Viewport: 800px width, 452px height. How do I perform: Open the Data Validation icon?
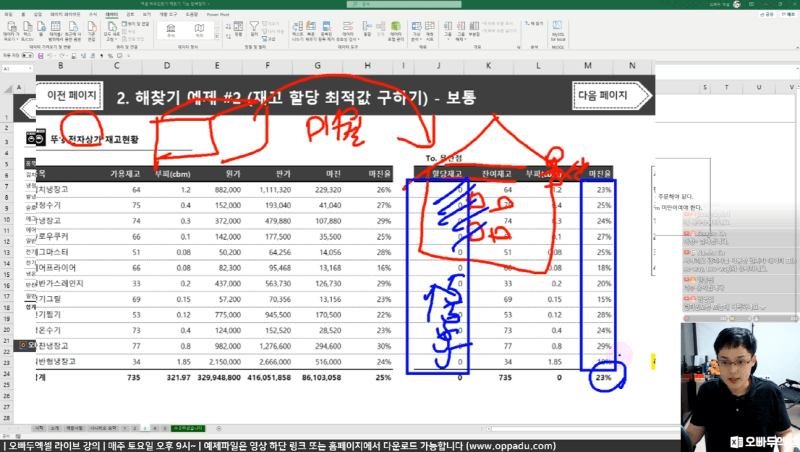[347, 31]
